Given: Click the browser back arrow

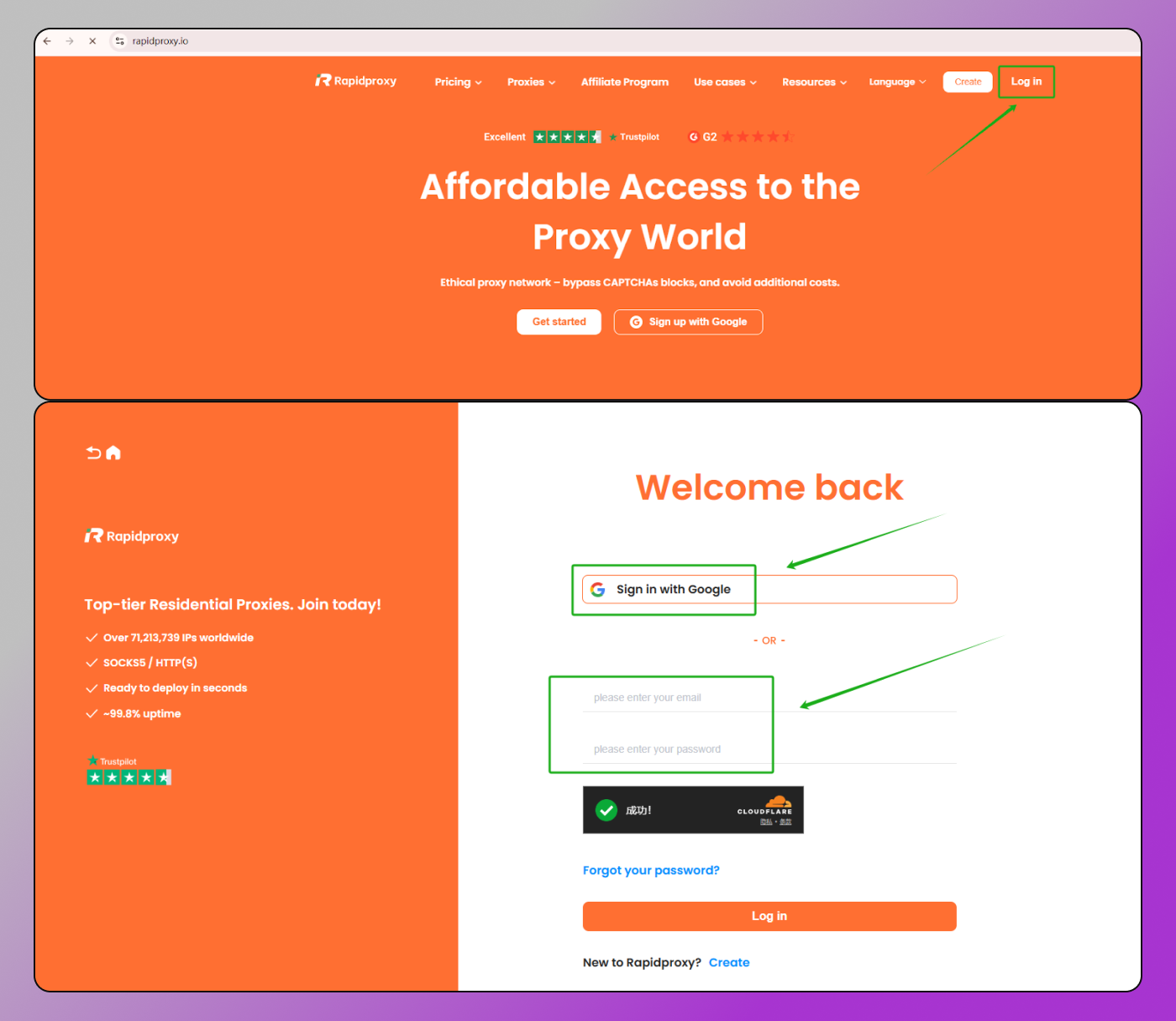Looking at the screenshot, I should pos(47,40).
